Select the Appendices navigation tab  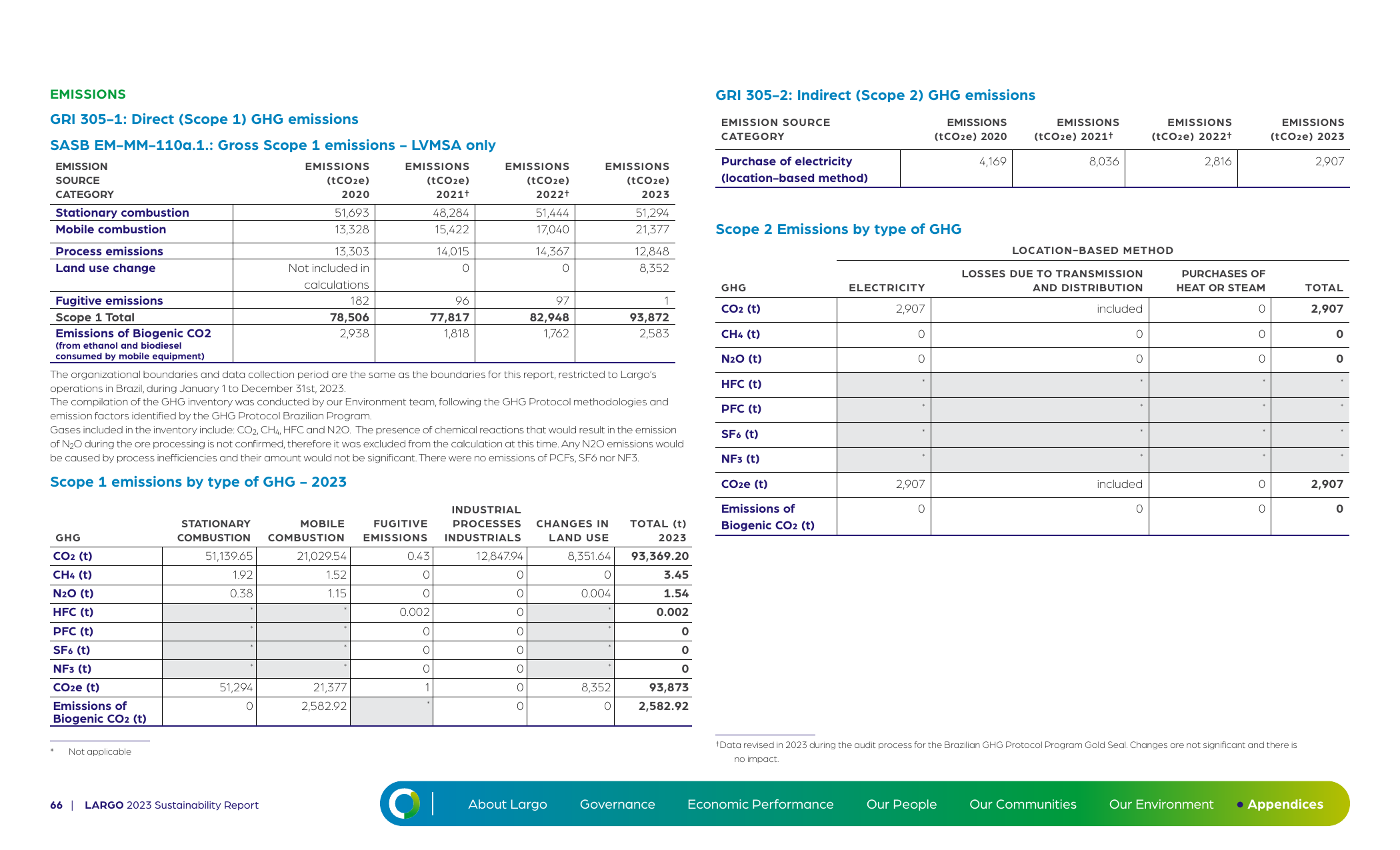pos(1285,804)
